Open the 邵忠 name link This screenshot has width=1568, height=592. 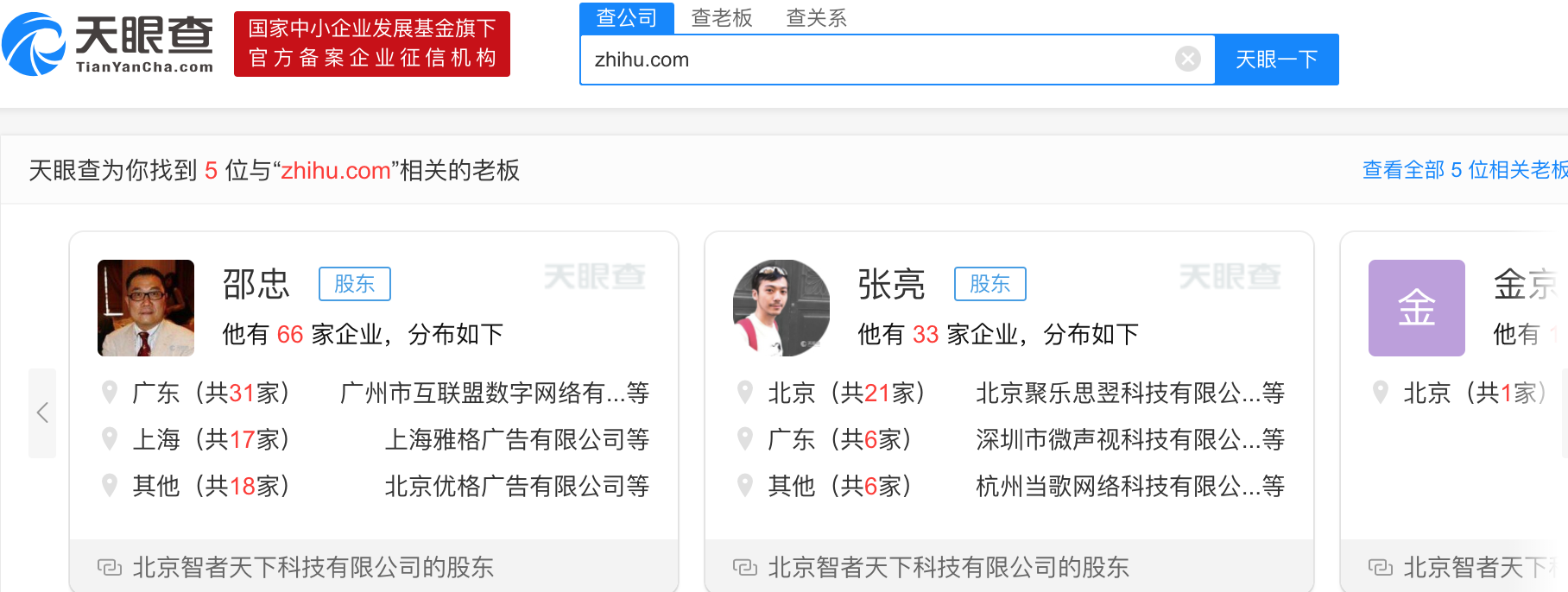coord(256,284)
